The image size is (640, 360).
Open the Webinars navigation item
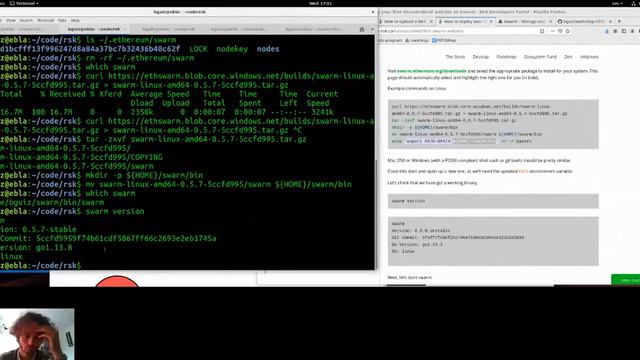(x=589, y=57)
